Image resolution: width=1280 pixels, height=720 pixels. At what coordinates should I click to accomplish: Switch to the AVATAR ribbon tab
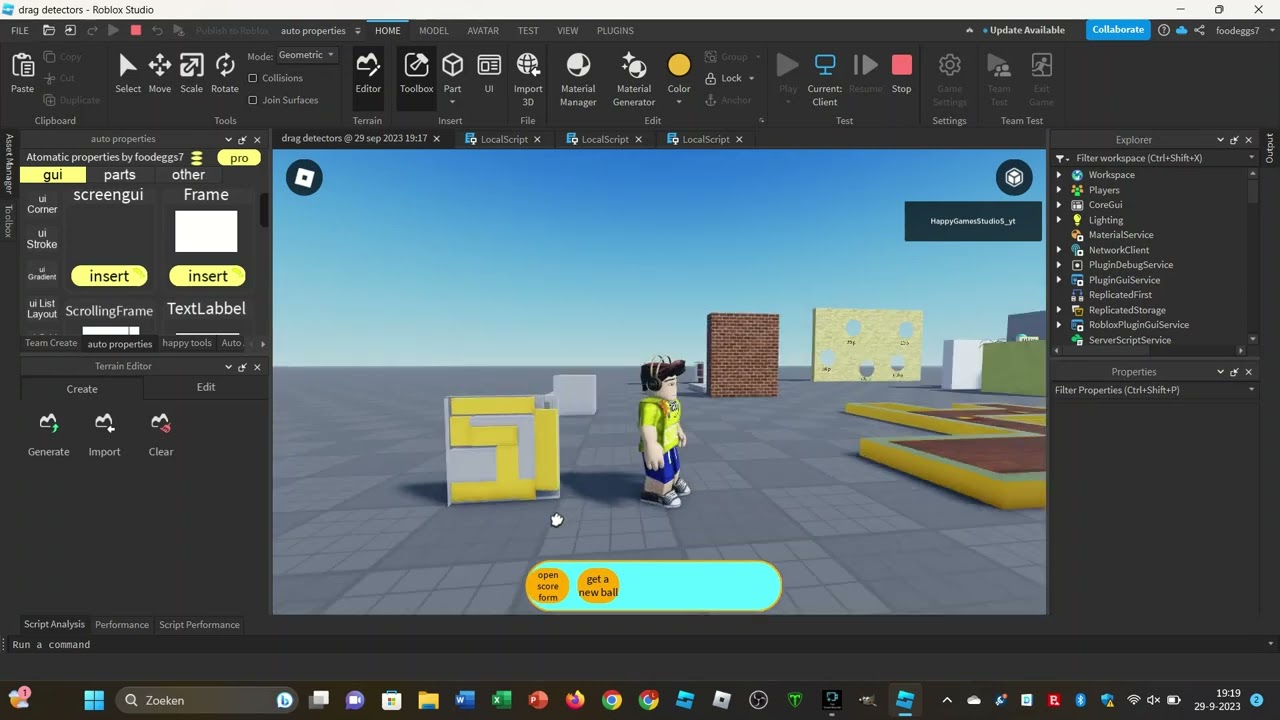pos(483,31)
